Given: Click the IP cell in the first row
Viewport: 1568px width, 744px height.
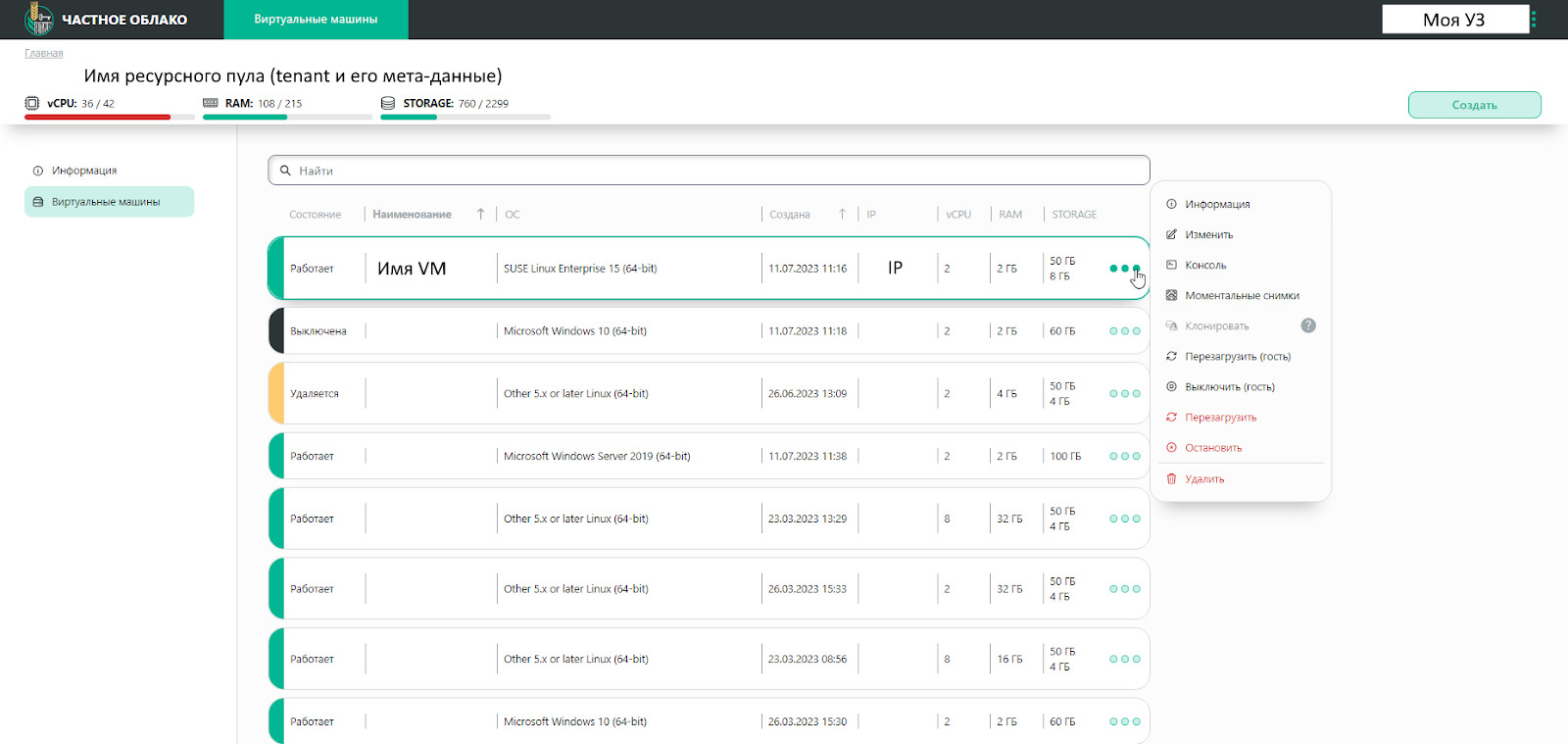Looking at the screenshot, I should pyautogui.click(x=895, y=268).
